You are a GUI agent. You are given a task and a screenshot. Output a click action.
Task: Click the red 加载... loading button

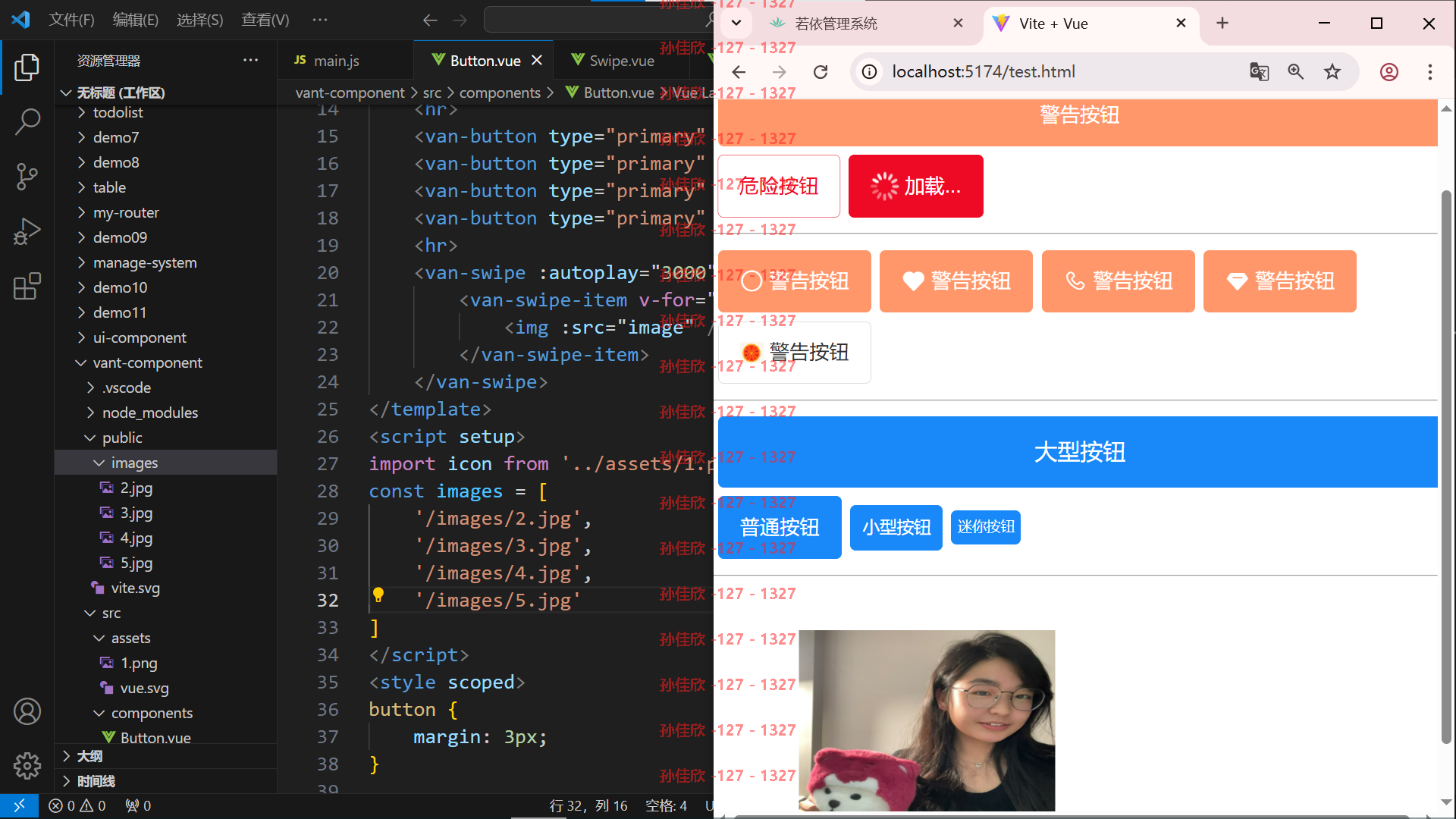tap(916, 186)
